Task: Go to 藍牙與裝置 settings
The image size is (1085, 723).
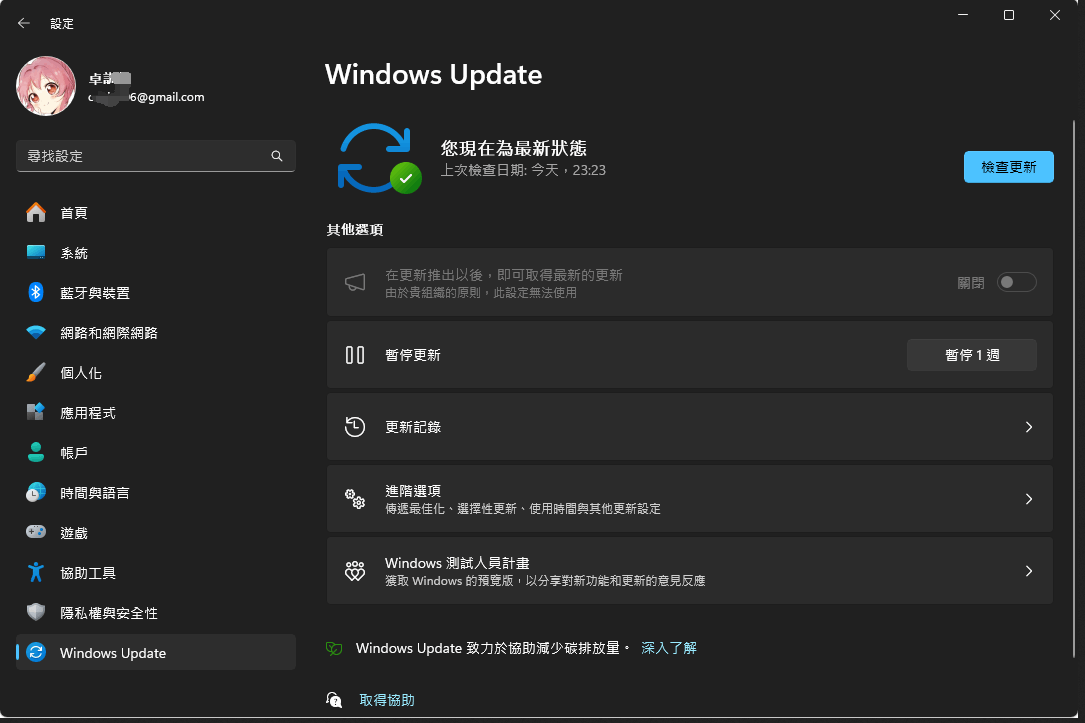Action: click(95, 293)
